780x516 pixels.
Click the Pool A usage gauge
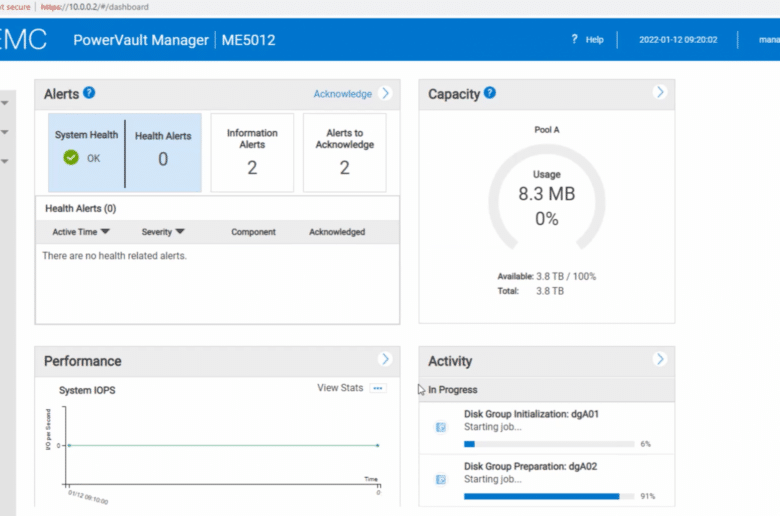coord(547,198)
